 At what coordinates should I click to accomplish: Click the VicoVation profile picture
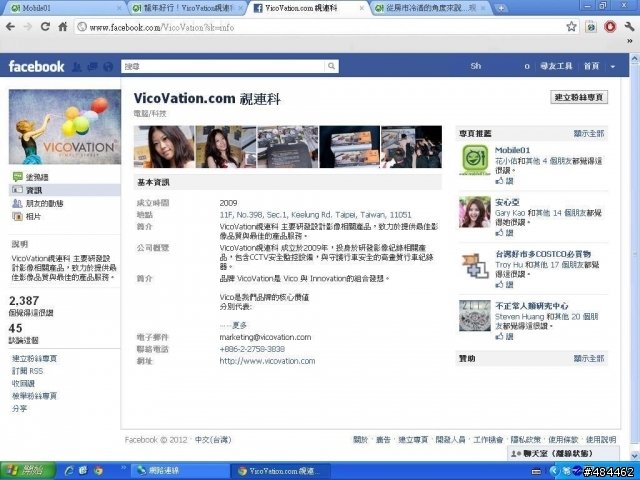coord(65,127)
